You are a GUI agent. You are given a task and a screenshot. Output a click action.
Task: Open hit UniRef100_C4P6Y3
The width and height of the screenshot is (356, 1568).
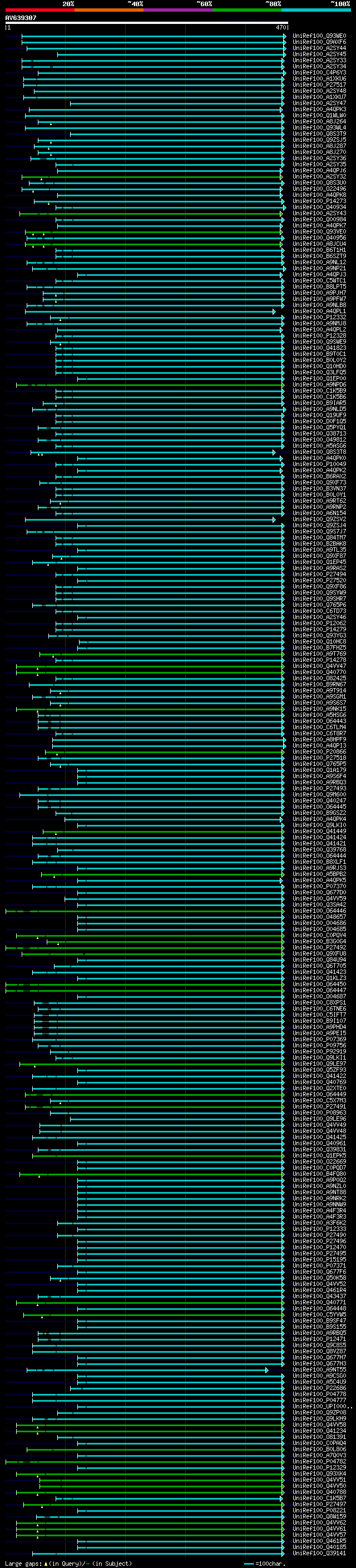(x=319, y=72)
